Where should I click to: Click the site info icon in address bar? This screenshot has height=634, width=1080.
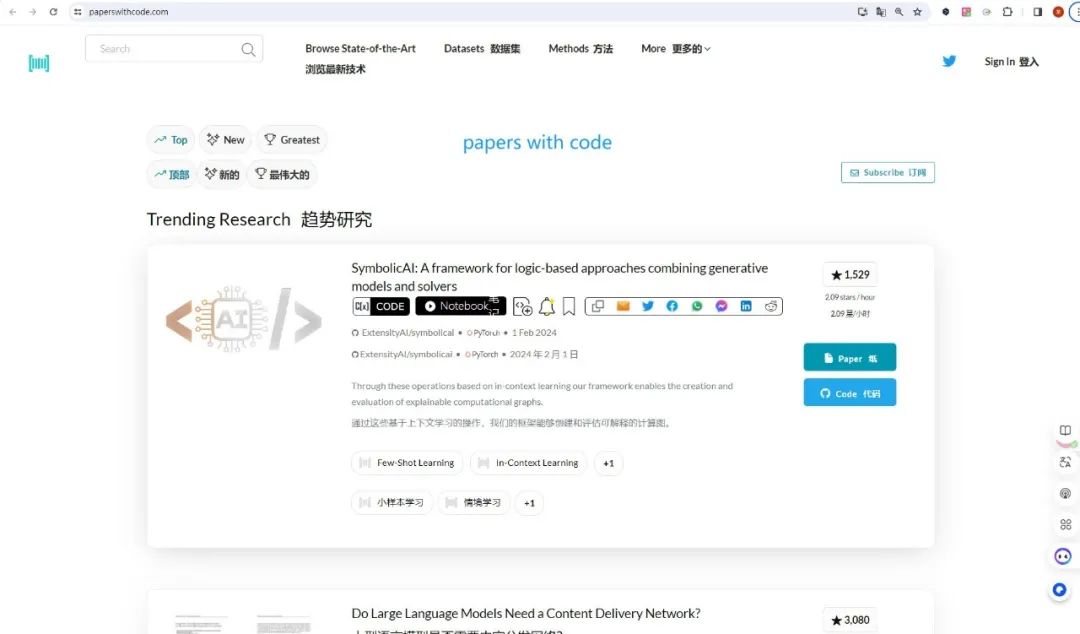(x=78, y=12)
